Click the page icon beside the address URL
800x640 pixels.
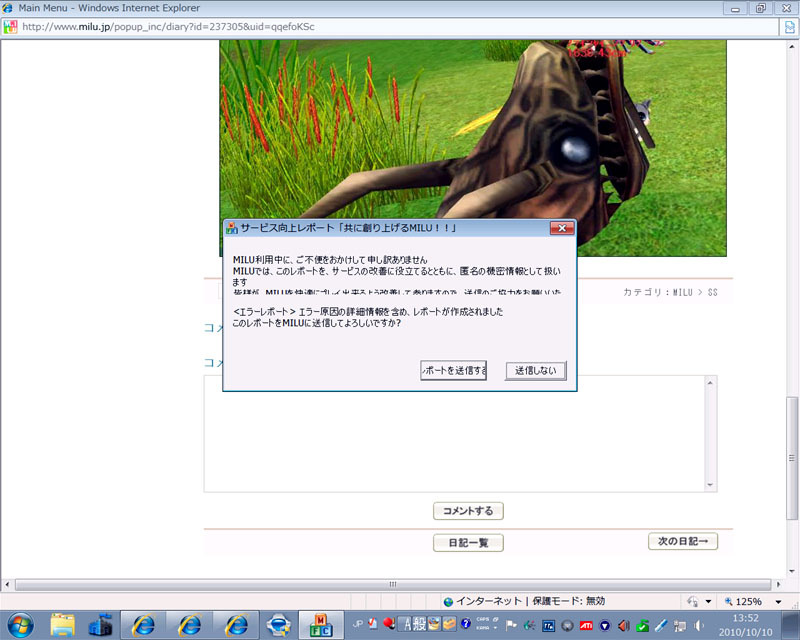point(10,27)
